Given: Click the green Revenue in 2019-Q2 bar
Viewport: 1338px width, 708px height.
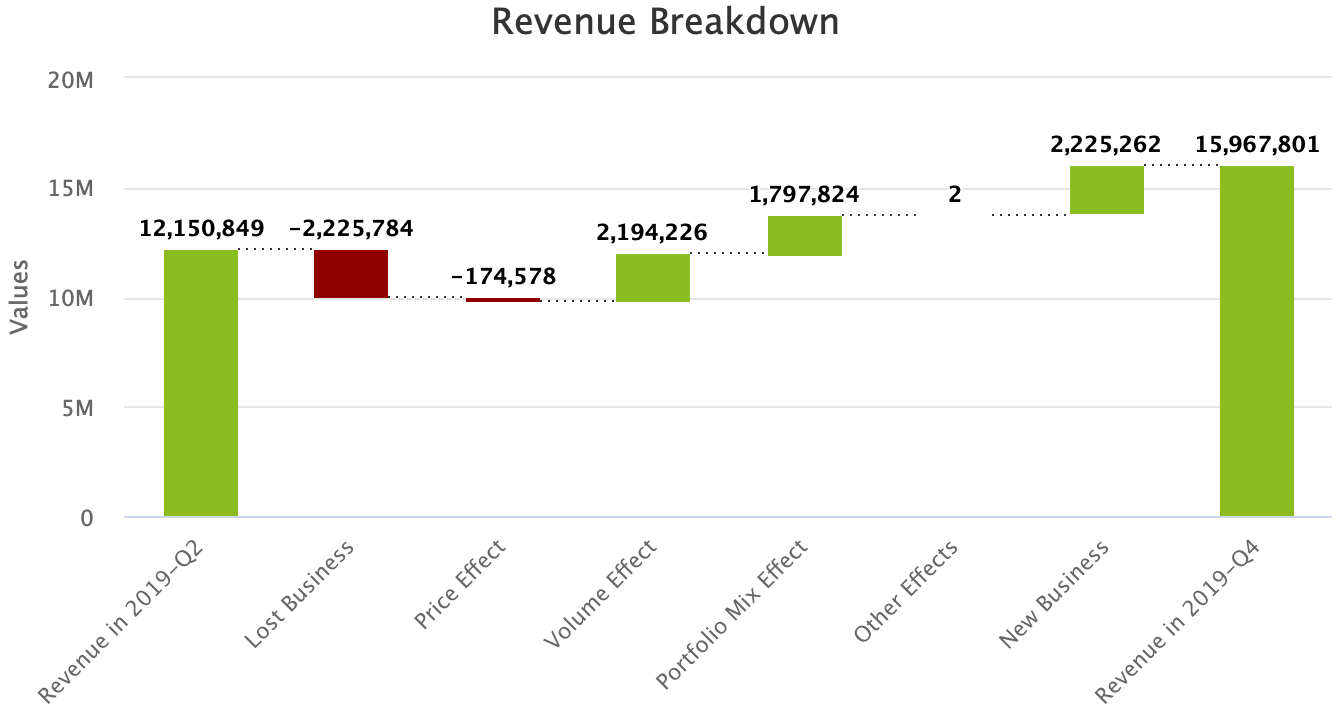Looking at the screenshot, I should click(201, 382).
